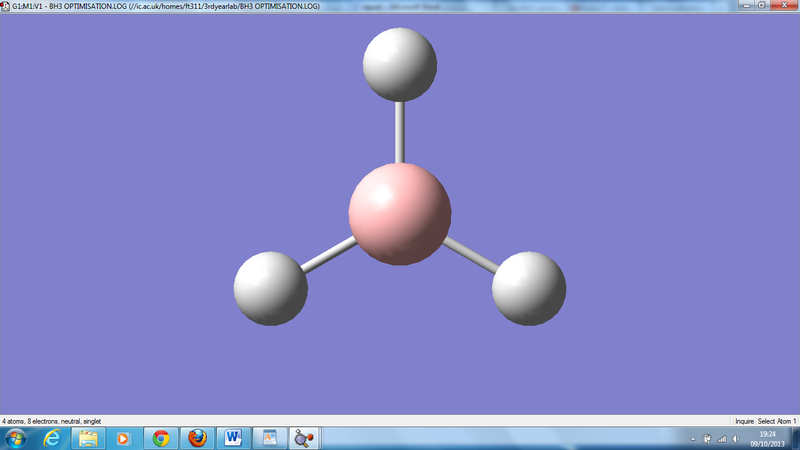Click the '4 atoms, 8 electrons, neutral, singlet' status text
The width and height of the screenshot is (800, 450).
click(x=52, y=421)
